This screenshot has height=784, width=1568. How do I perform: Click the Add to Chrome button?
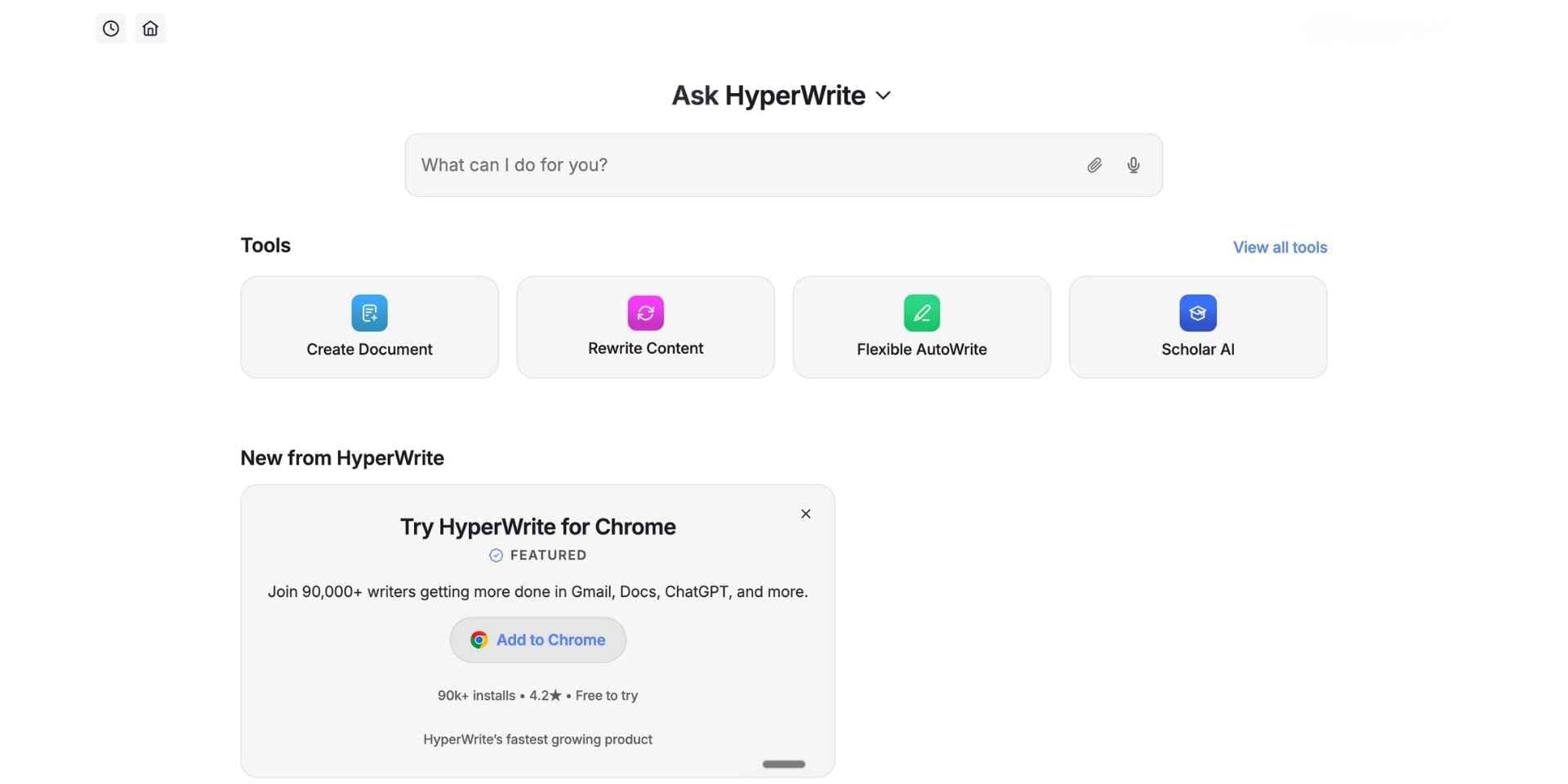[x=537, y=640]
